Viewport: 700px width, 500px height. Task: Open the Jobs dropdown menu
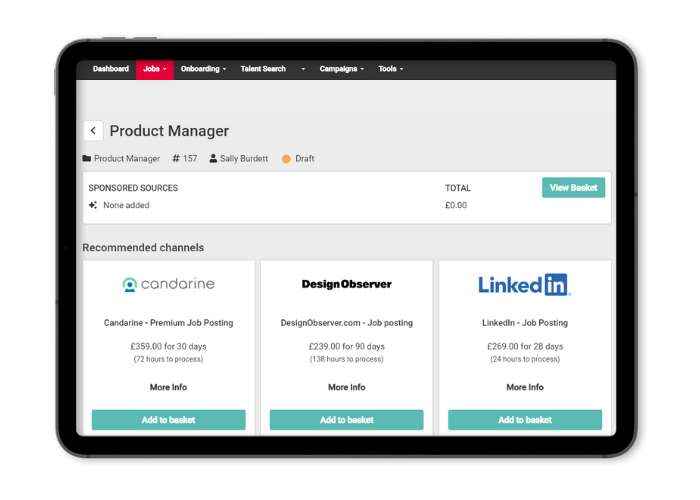click(154, 69)
